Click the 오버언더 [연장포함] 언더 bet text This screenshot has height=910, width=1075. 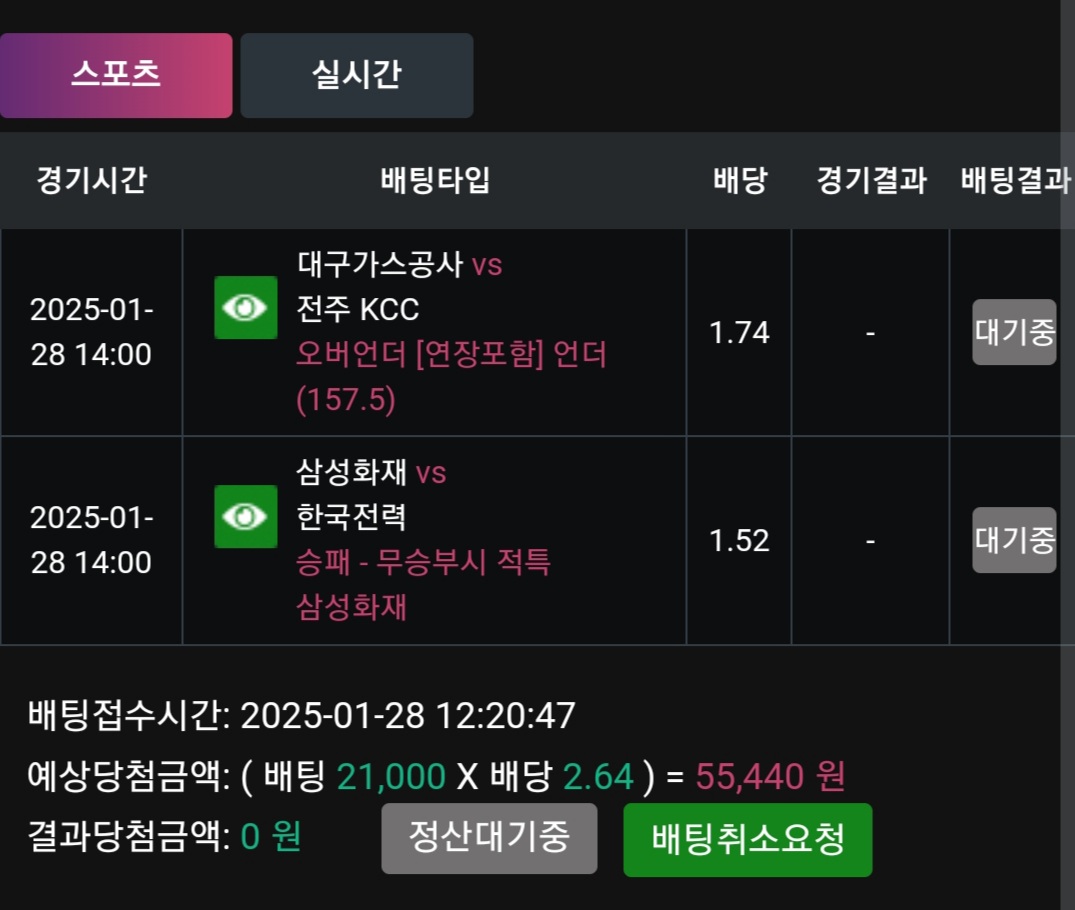[451, 355]
